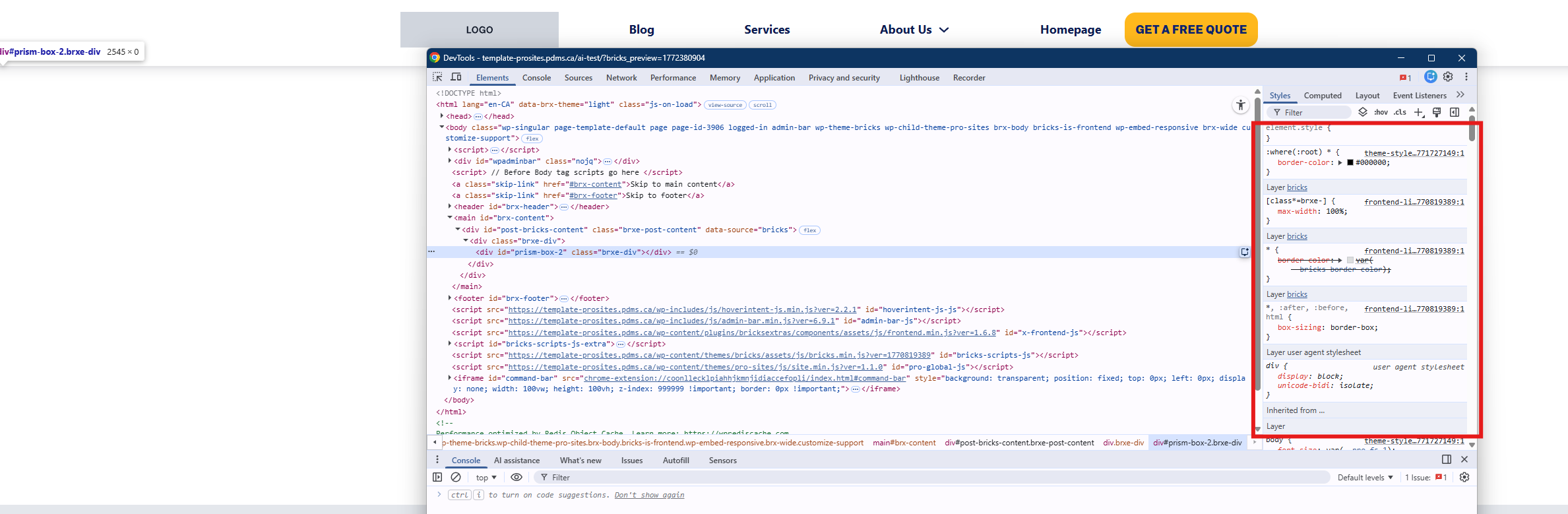Toggle the :hov element state panel
This screenshot has width=1568, height=514.
click(x=1381, y=113)
